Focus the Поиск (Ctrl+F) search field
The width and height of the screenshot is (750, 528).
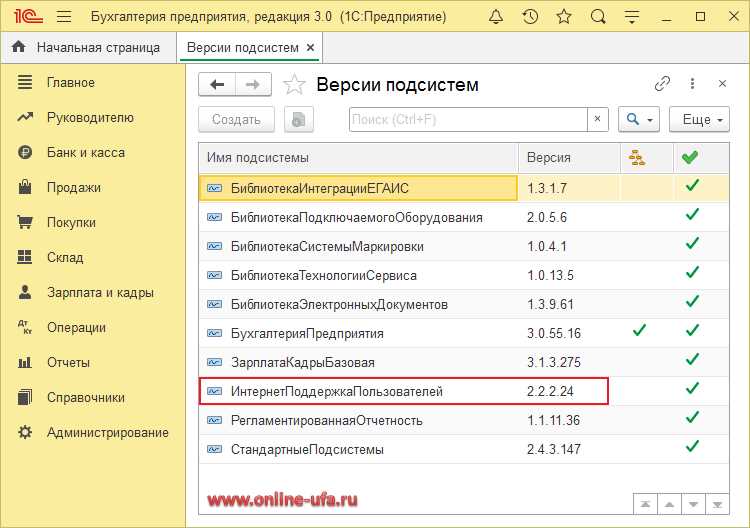(468, 119)
